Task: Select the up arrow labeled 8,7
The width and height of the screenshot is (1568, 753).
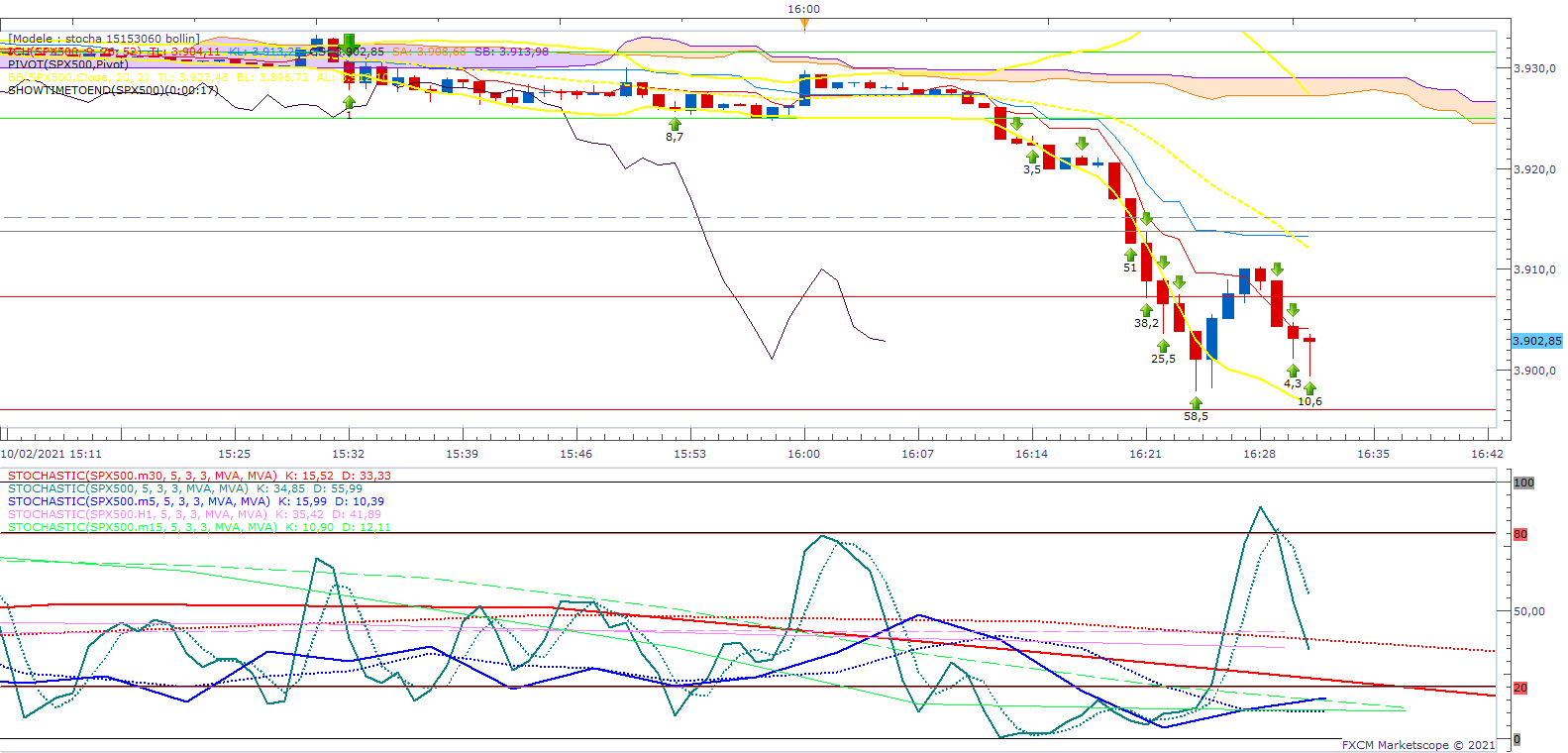Action: pos(675,125)
